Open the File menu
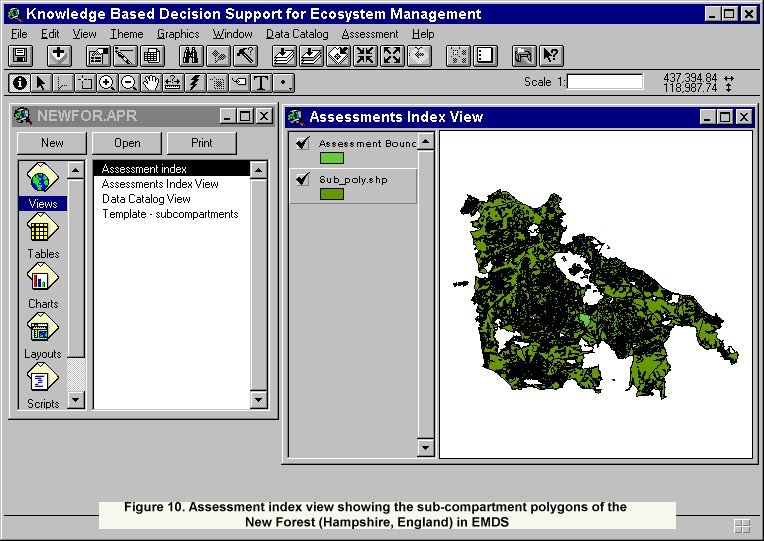The width and height of the screenshot is (764, 541). (19, 34)
